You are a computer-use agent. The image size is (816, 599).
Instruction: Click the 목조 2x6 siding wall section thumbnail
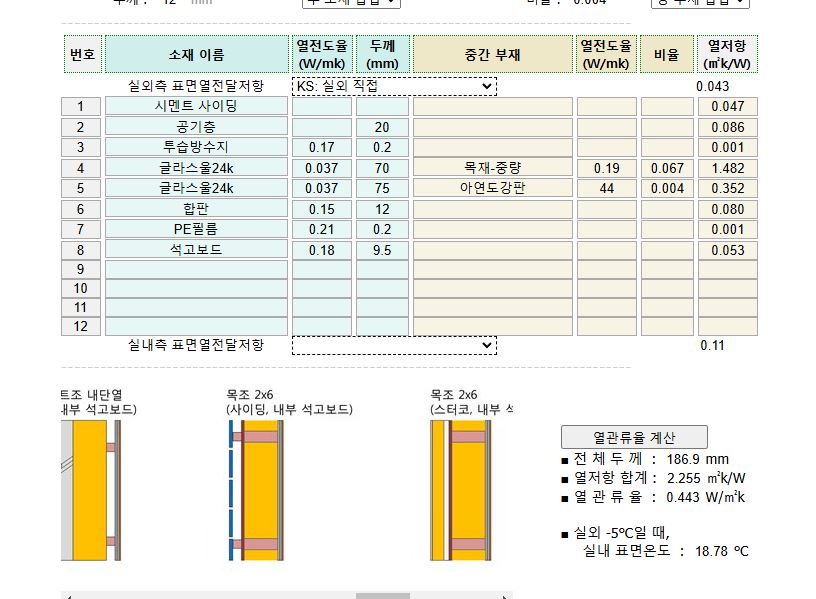pyautogui.click(x=256, y=490)
